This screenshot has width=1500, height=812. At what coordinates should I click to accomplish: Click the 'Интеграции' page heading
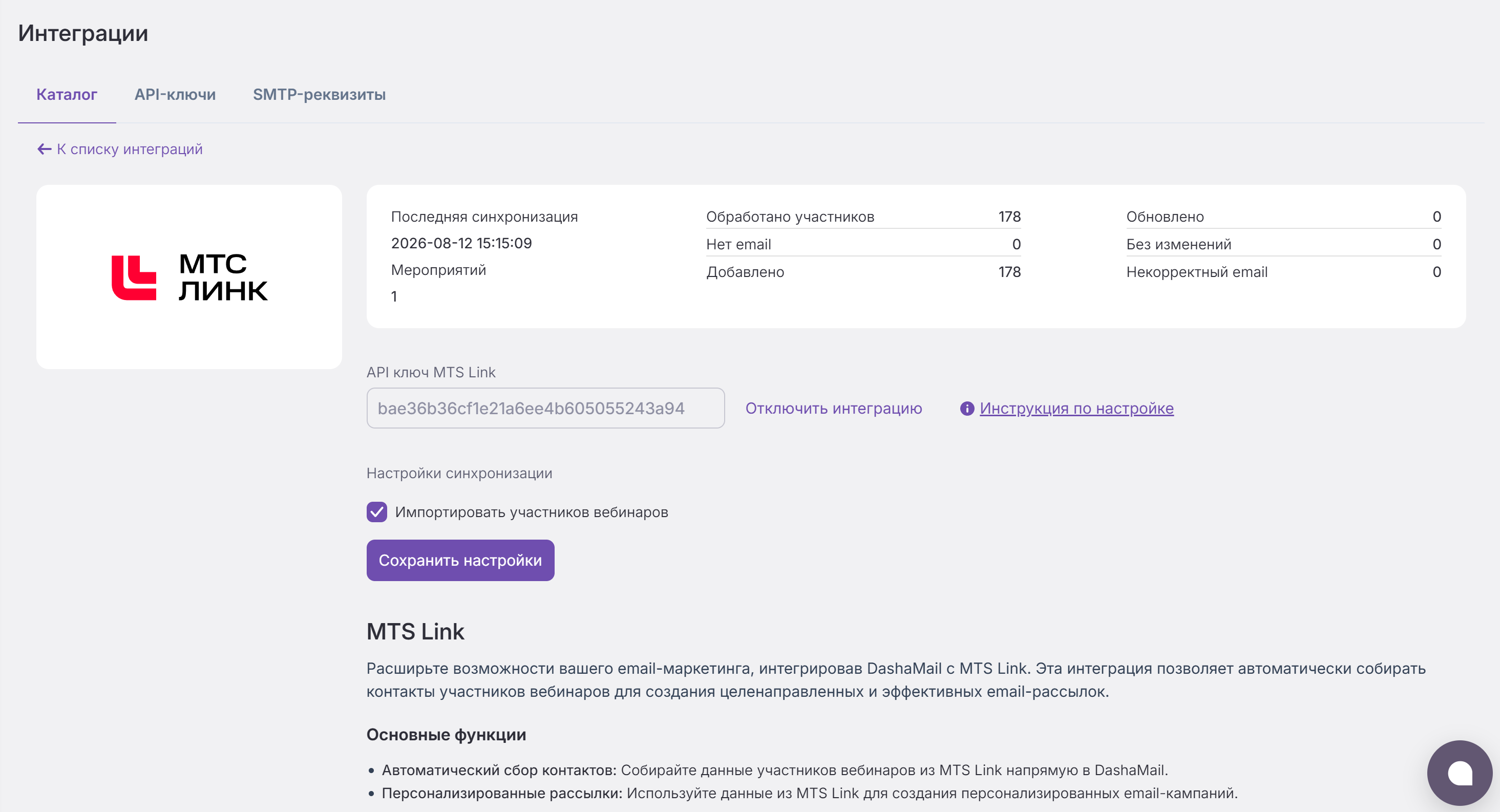click(x=83, y=33)
